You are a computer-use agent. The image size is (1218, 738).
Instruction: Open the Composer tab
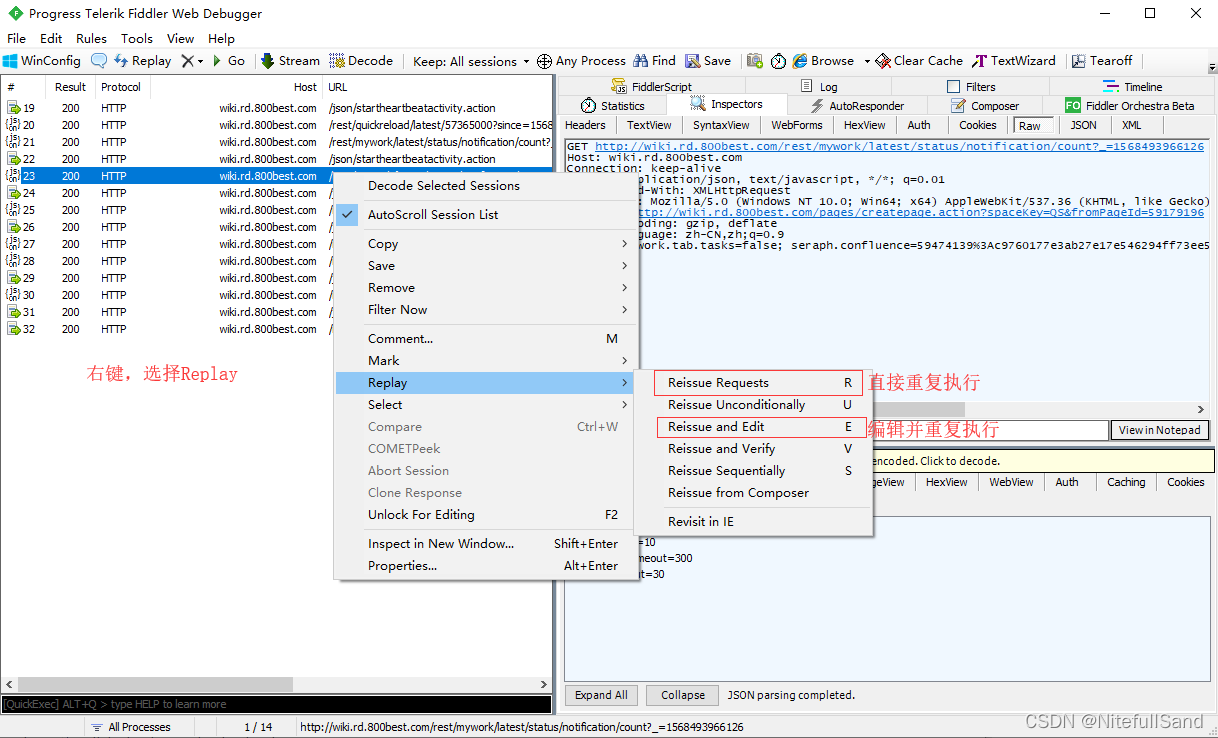tap(985, 105)
